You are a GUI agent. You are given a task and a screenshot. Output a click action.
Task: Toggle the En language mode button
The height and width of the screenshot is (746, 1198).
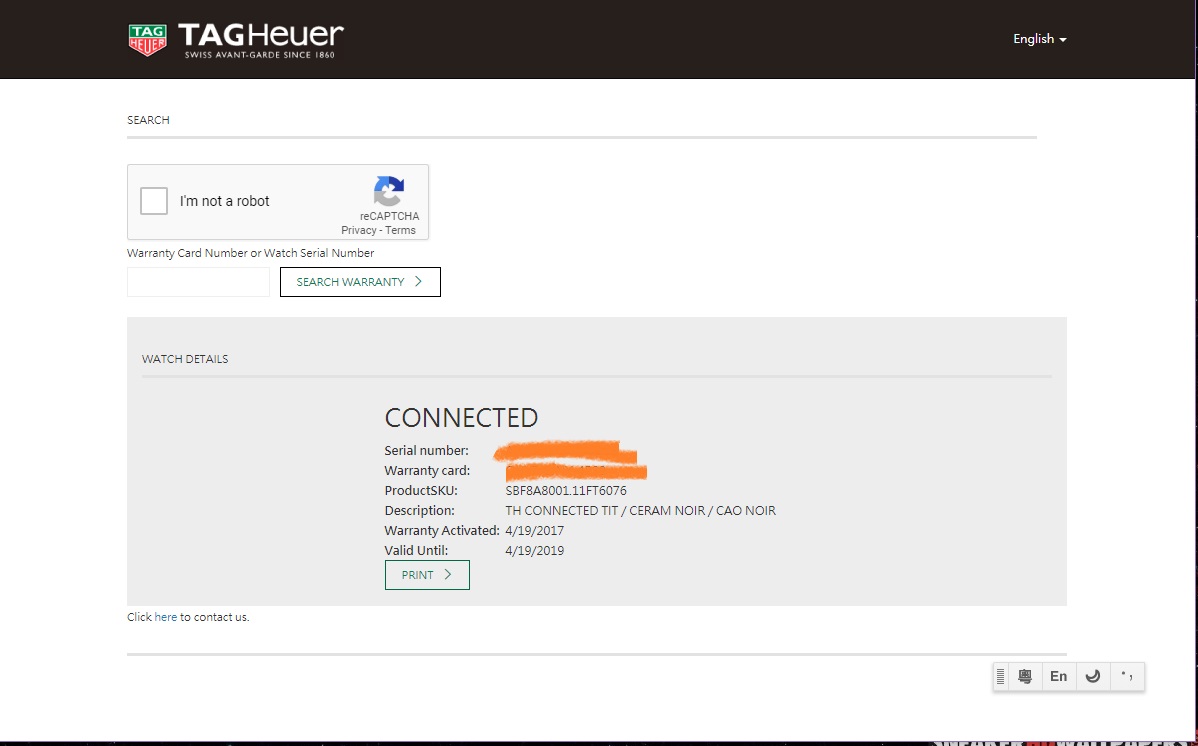click(1058, 676)
